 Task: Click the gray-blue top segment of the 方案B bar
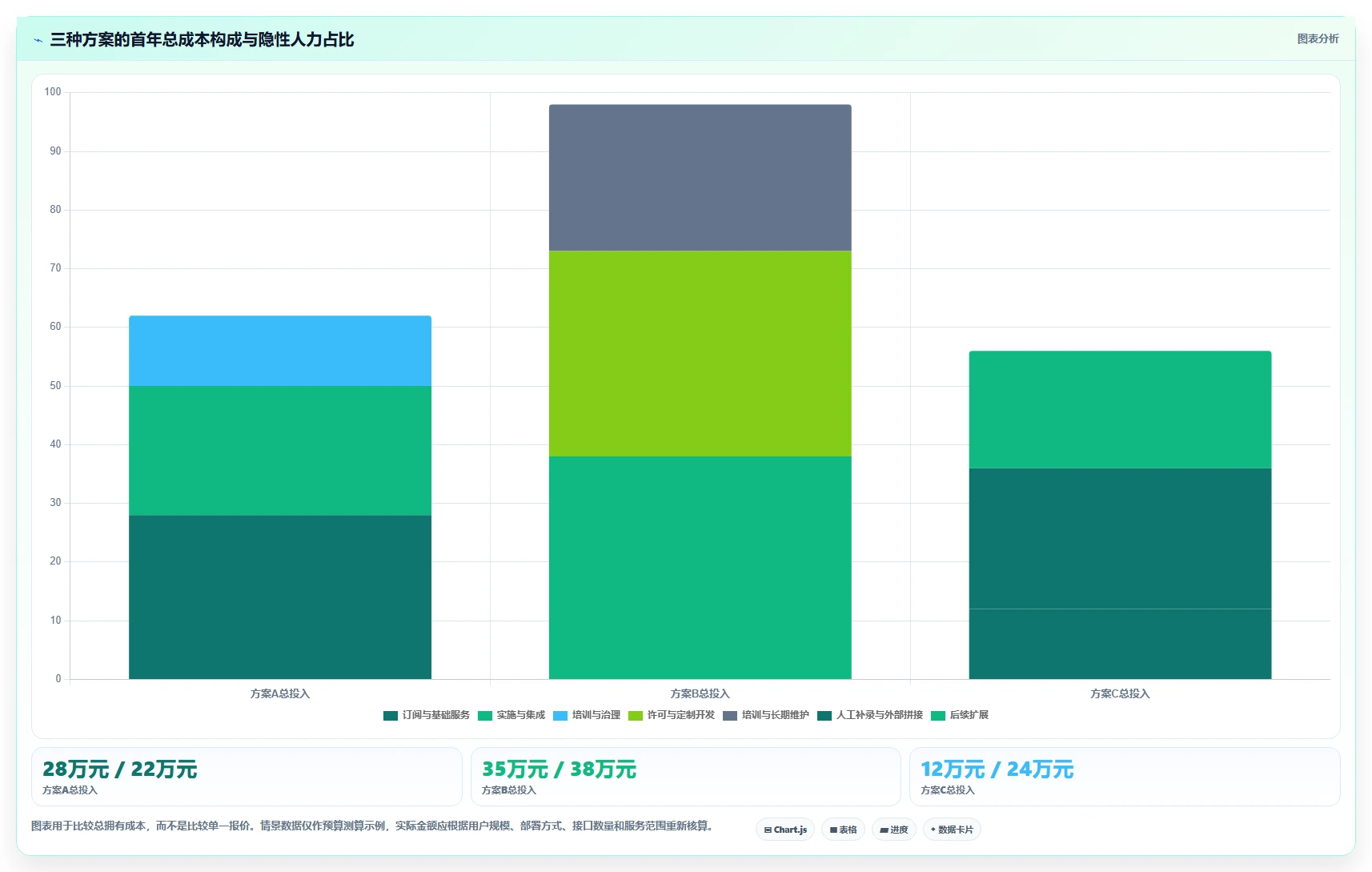[x=700, y=178]
